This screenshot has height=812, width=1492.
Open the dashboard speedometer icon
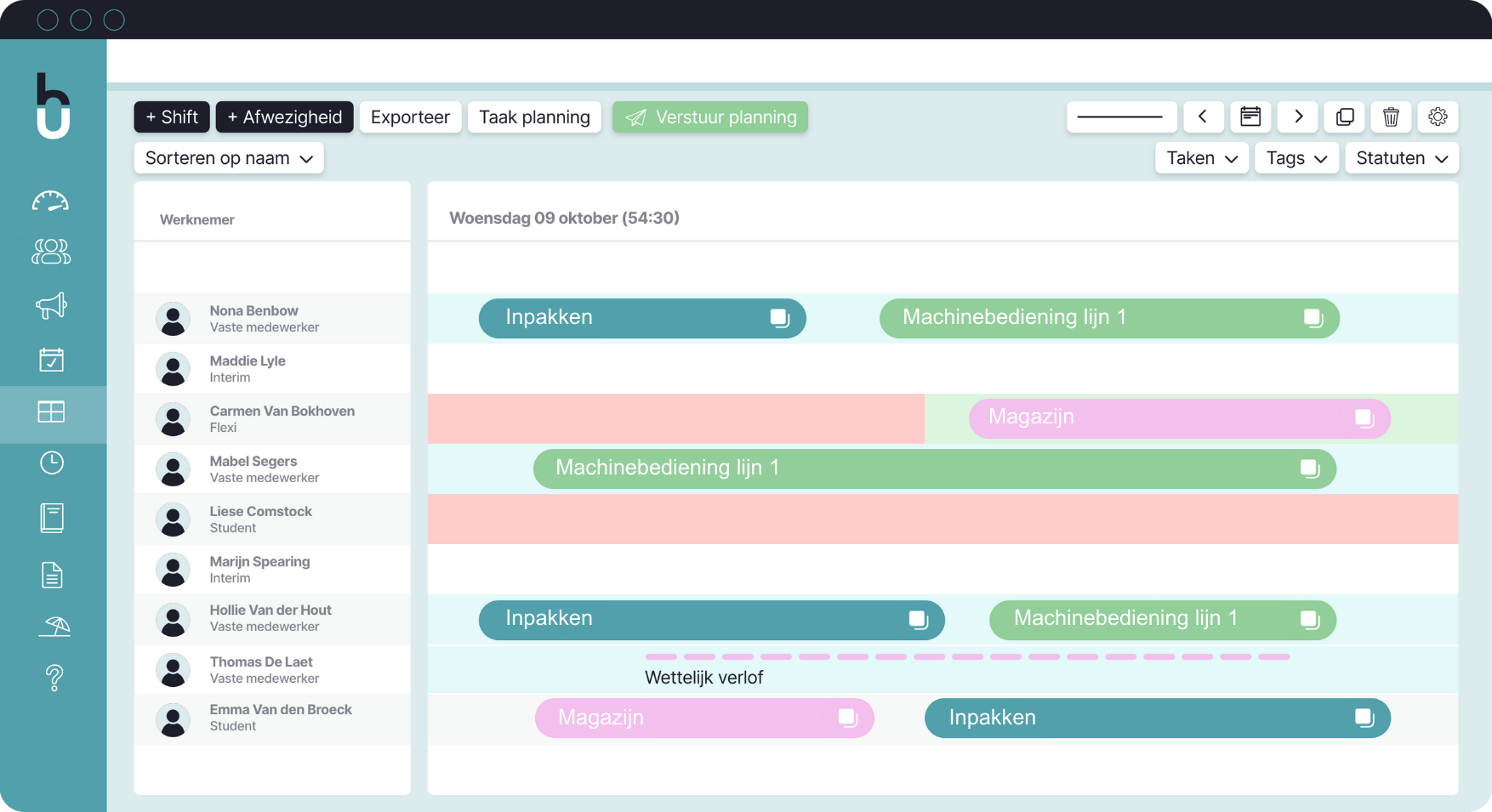(x=51, y=202)
